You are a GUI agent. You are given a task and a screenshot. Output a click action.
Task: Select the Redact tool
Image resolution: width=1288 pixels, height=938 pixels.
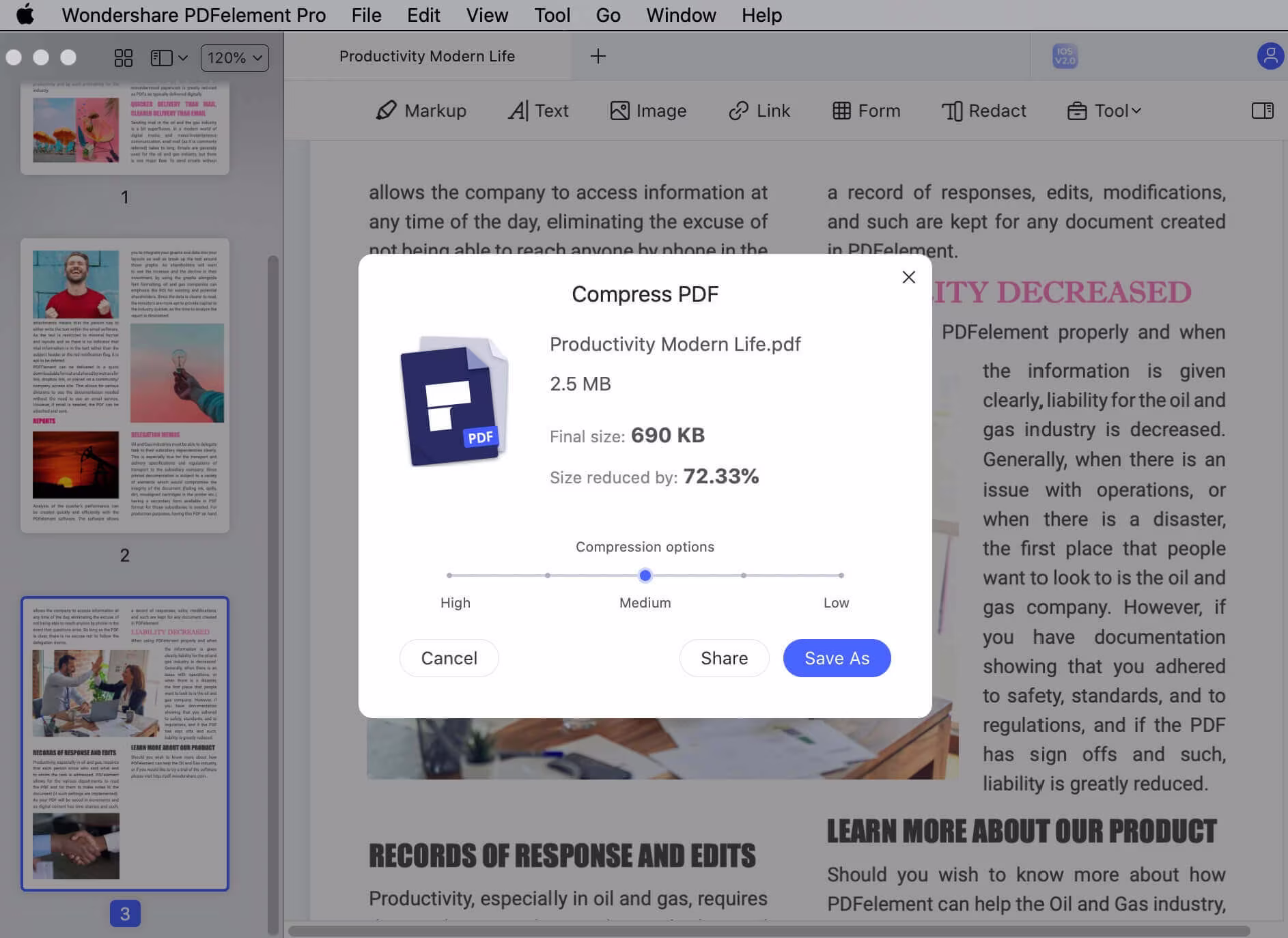983,111
